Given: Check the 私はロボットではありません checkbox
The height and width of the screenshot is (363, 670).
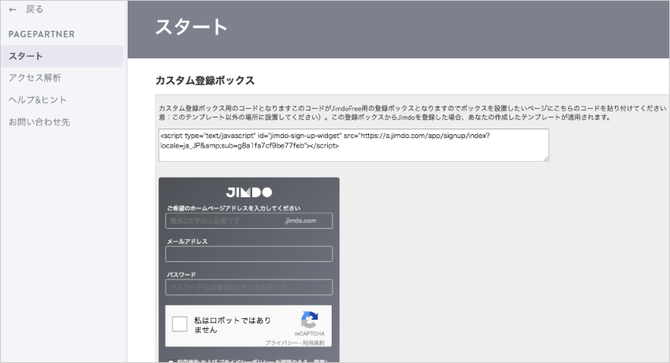Looking at the screenshot, I should tap(179, 324).
